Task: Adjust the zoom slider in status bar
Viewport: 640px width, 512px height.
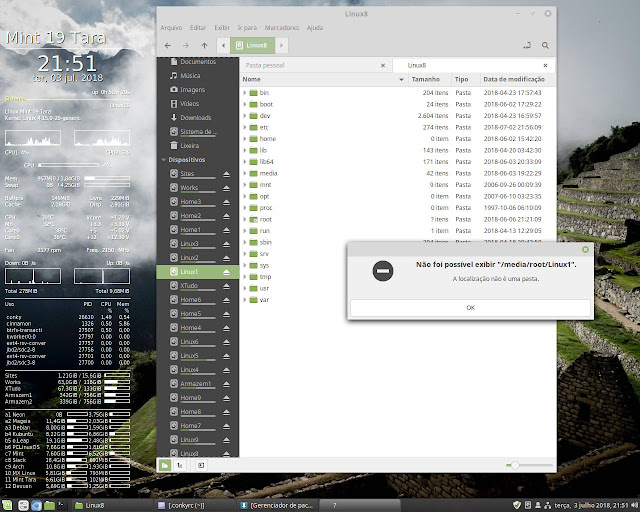Action: click(x=529, y=465)
